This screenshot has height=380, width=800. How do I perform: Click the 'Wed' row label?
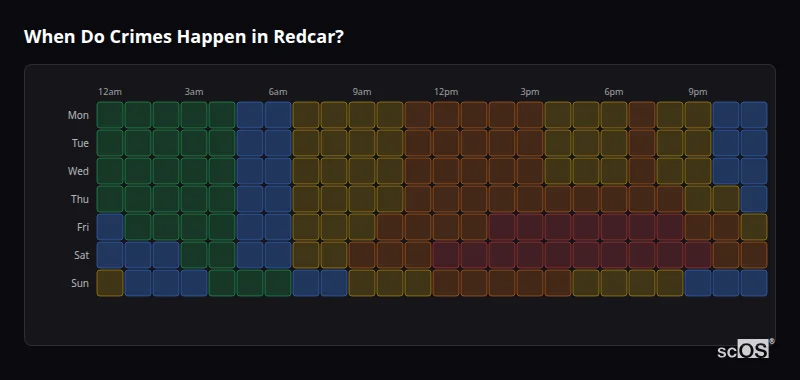click(78, 171)
